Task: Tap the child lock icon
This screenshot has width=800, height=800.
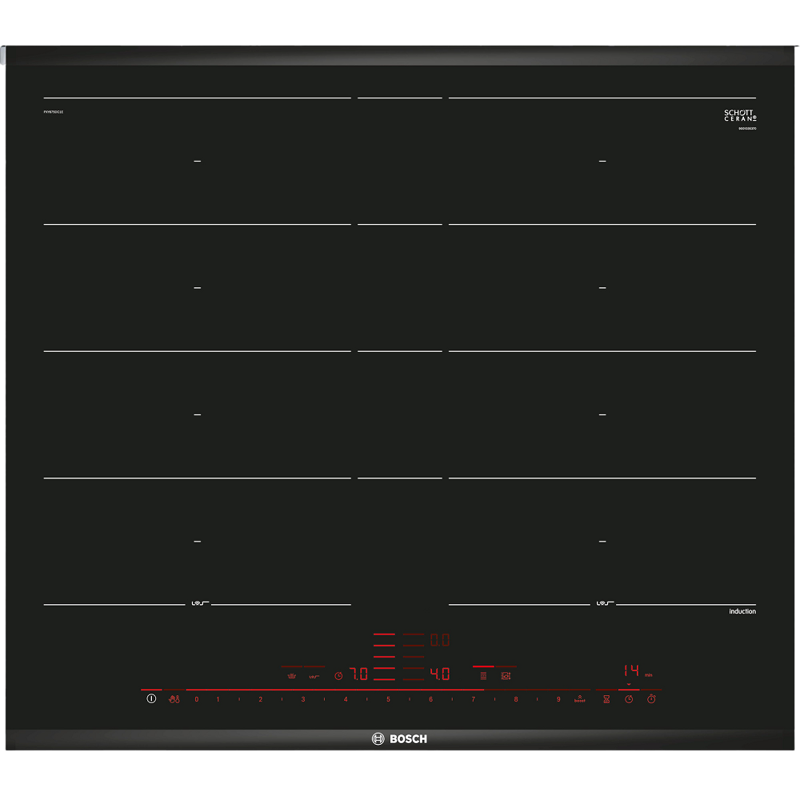Action: point(174,699)
